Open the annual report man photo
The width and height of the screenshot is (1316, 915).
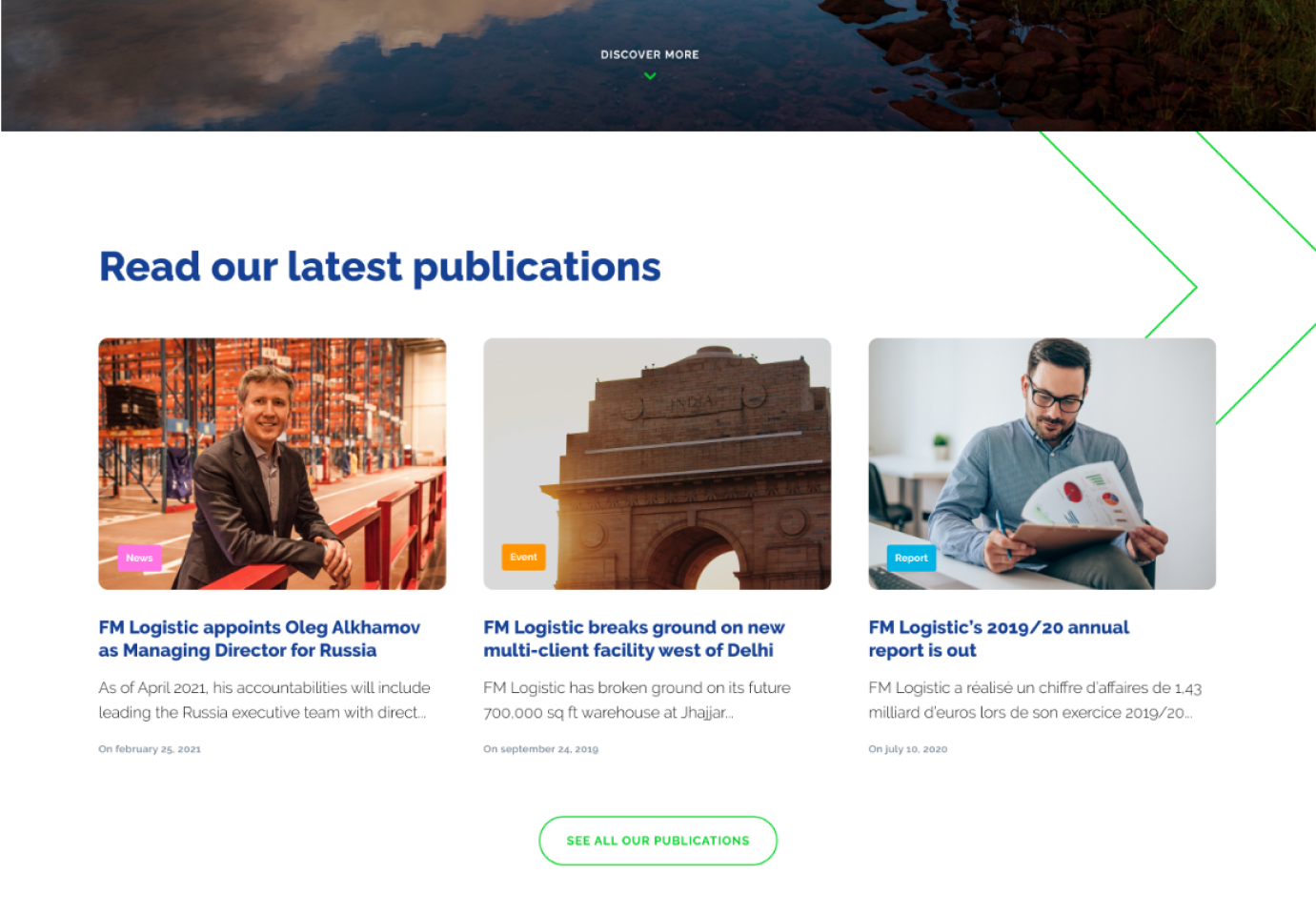tap(1043, 464)
